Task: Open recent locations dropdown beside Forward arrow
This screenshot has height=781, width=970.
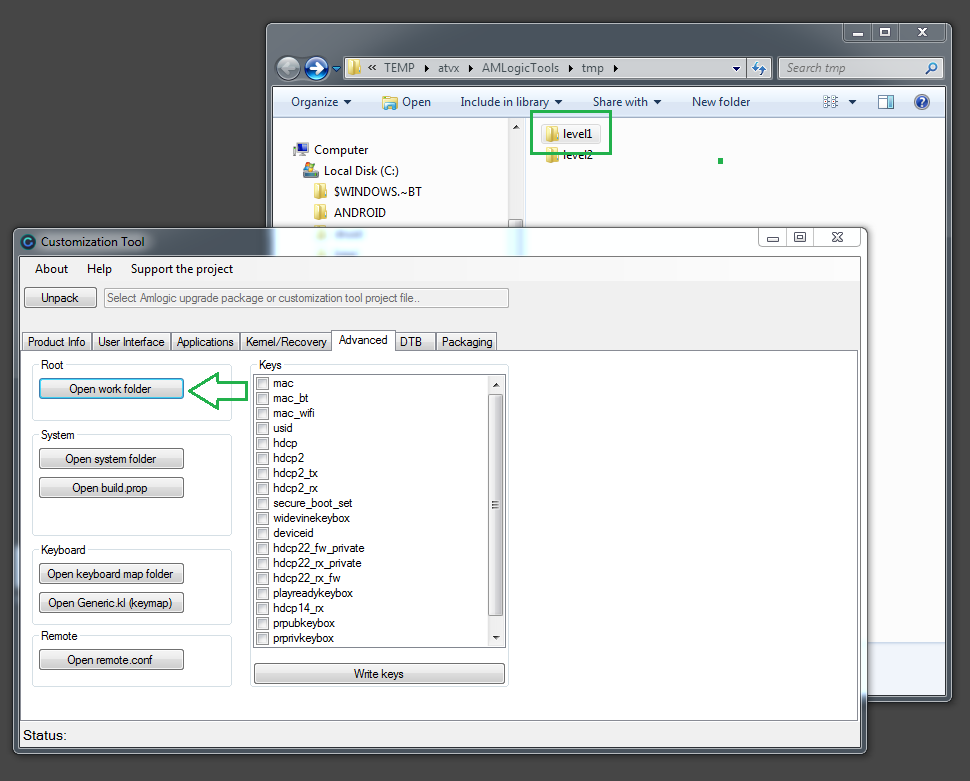Action: pos(336,69)
